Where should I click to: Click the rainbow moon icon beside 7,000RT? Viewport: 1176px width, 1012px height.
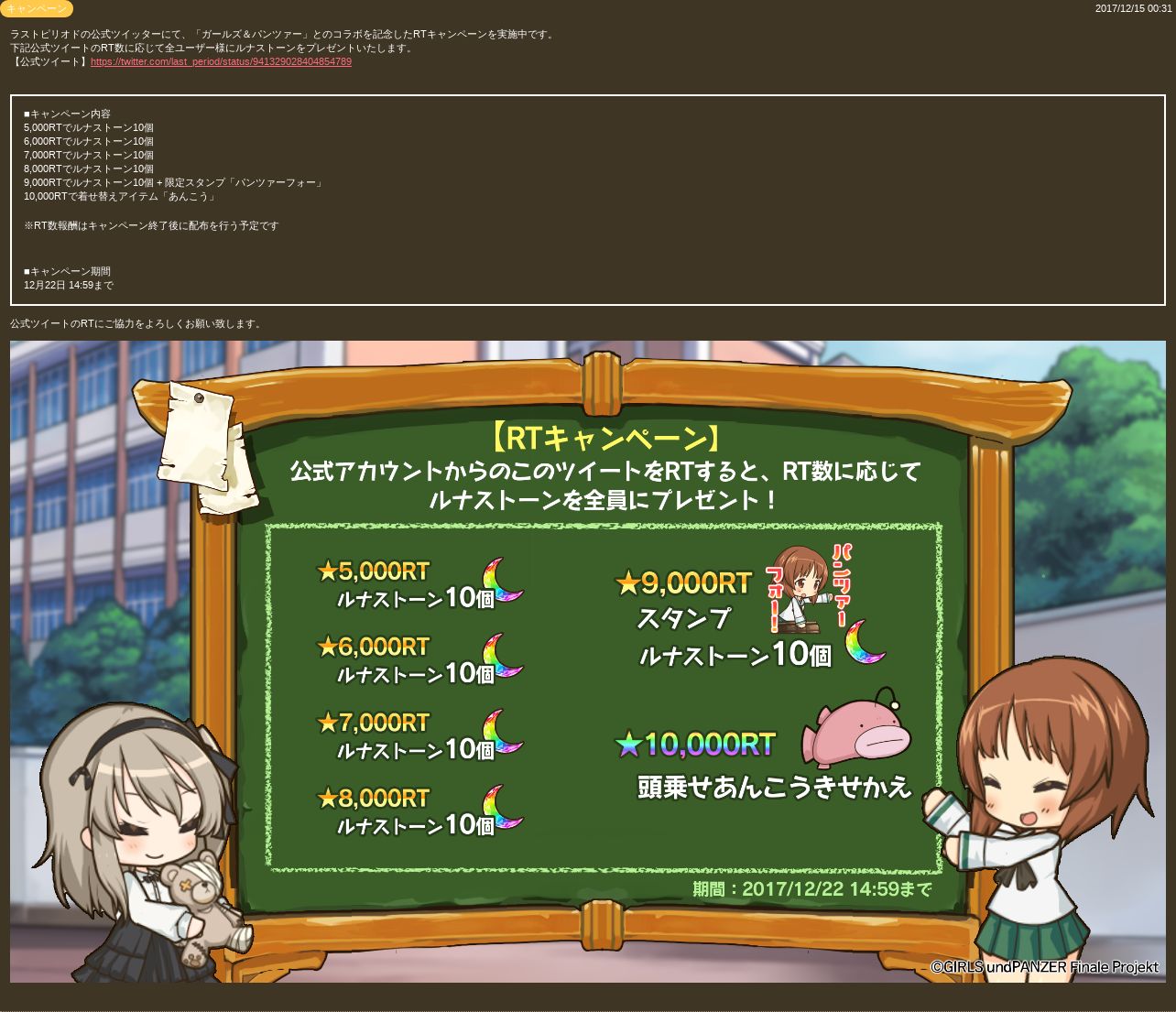[x=502, y=732]
